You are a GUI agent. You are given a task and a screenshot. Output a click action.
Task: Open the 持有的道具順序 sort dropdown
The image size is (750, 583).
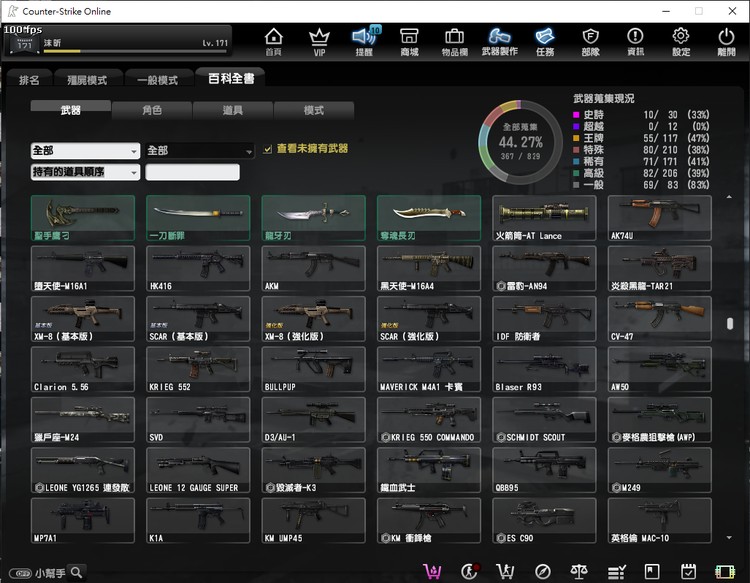click(85, 172)
